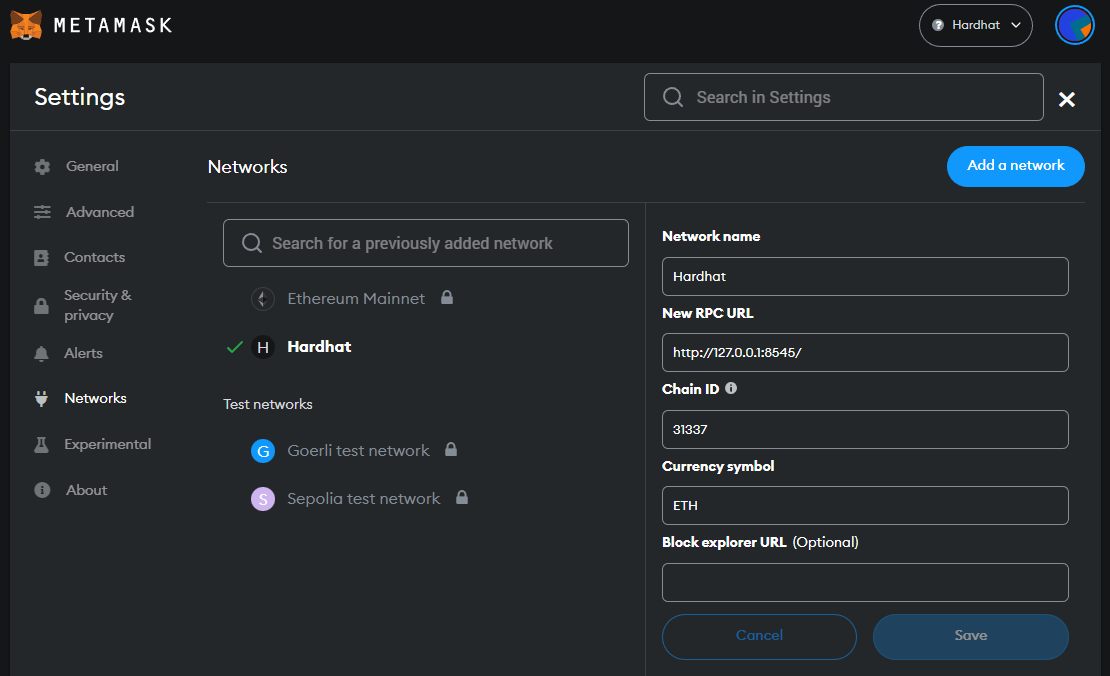Screen dimensions: 1110x676
Task: Click the Networks plug icon
Action: (x=42, y=399)
